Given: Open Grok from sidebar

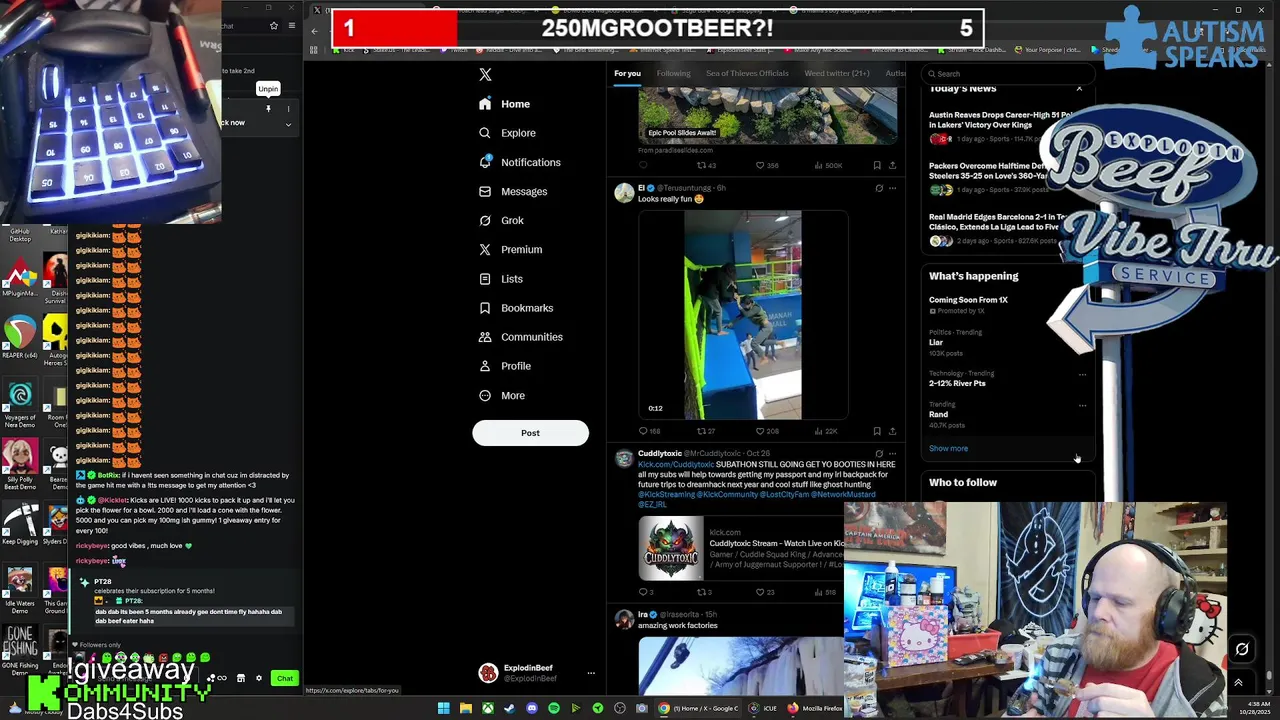Looking at the screenshot, I should (501, 220).
